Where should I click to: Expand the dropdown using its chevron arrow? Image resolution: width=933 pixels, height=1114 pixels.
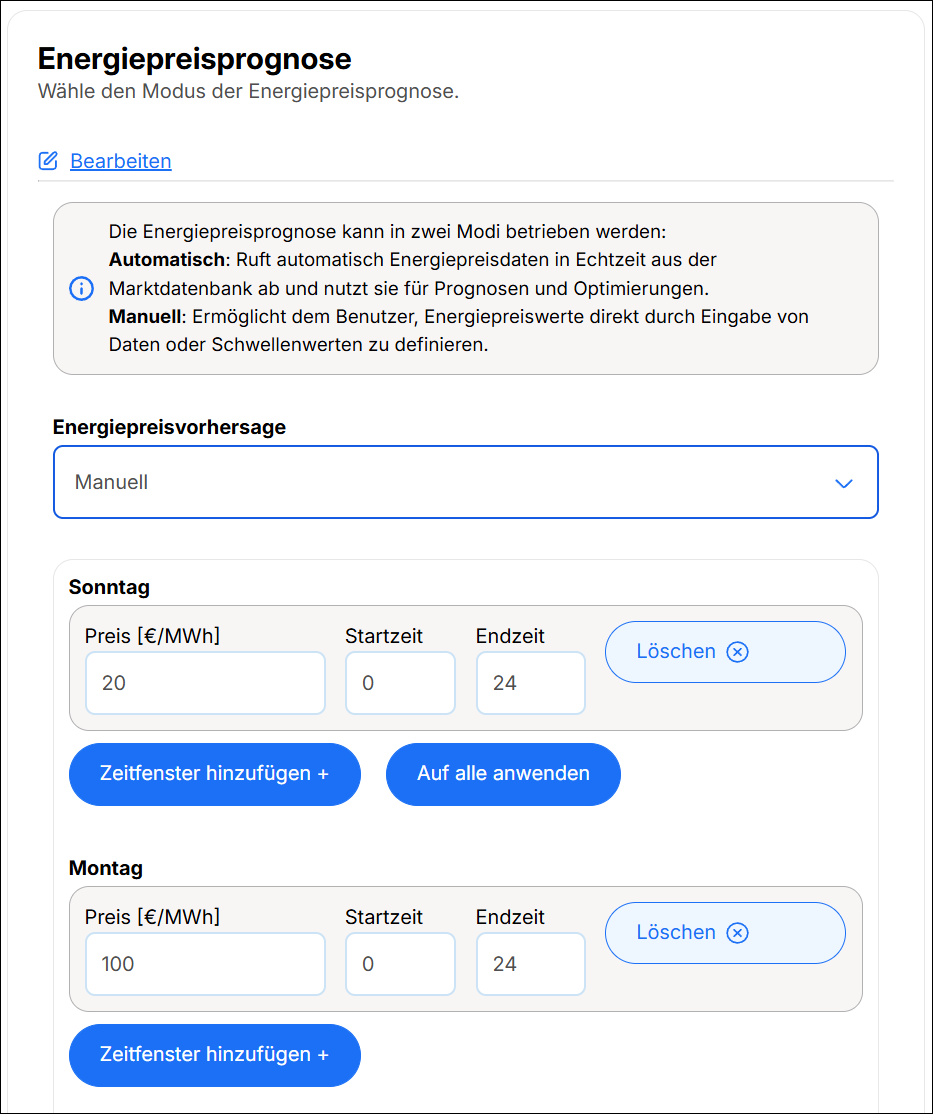tap(843, 483)
